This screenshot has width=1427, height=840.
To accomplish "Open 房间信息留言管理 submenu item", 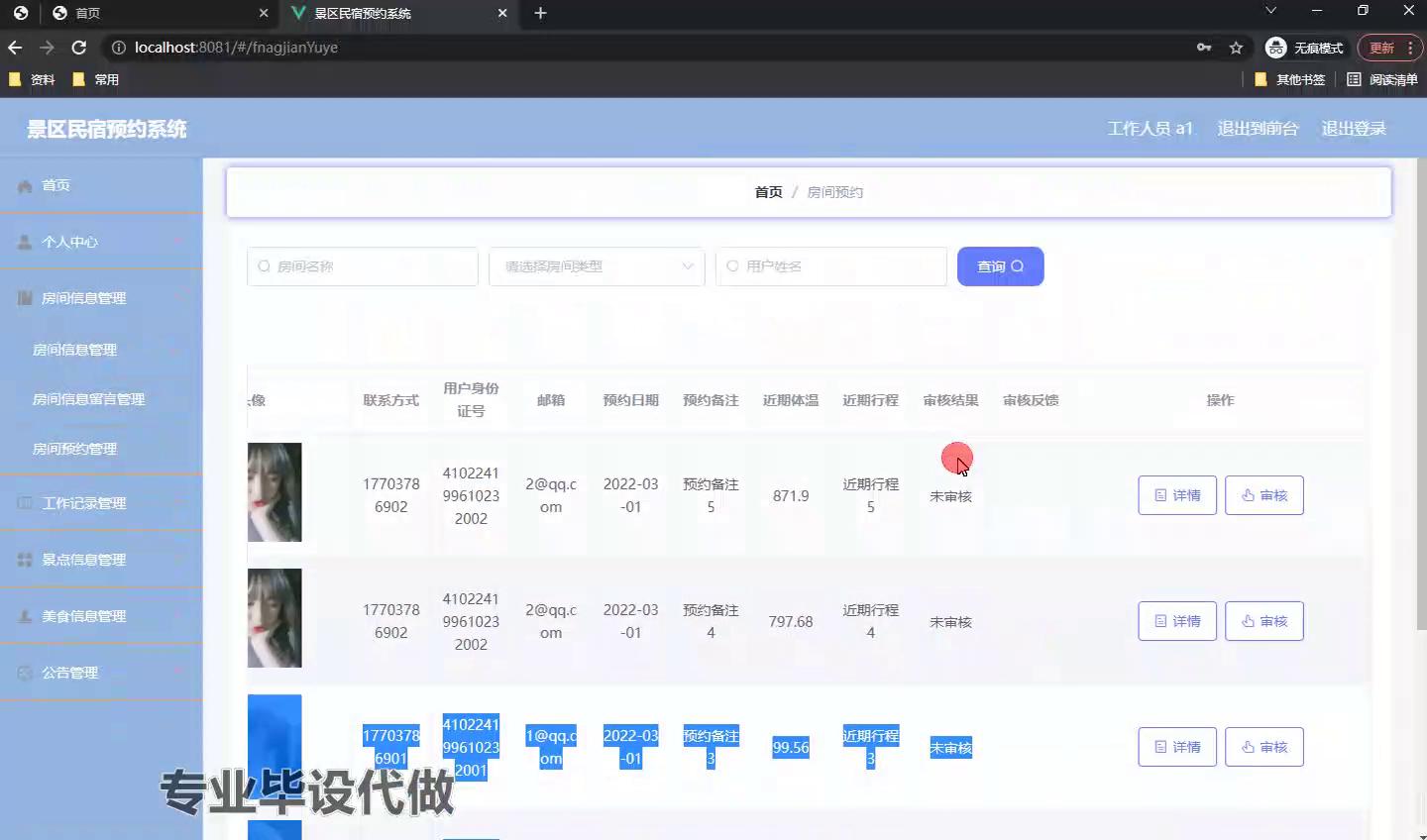I will [89, 399].
